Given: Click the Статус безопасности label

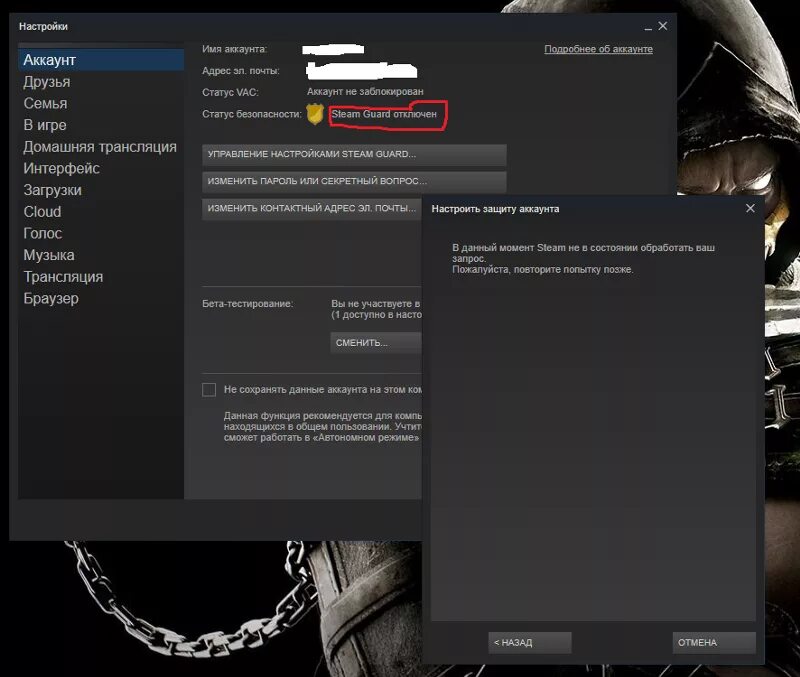Looking at the screenshot, I should point(252,114).
